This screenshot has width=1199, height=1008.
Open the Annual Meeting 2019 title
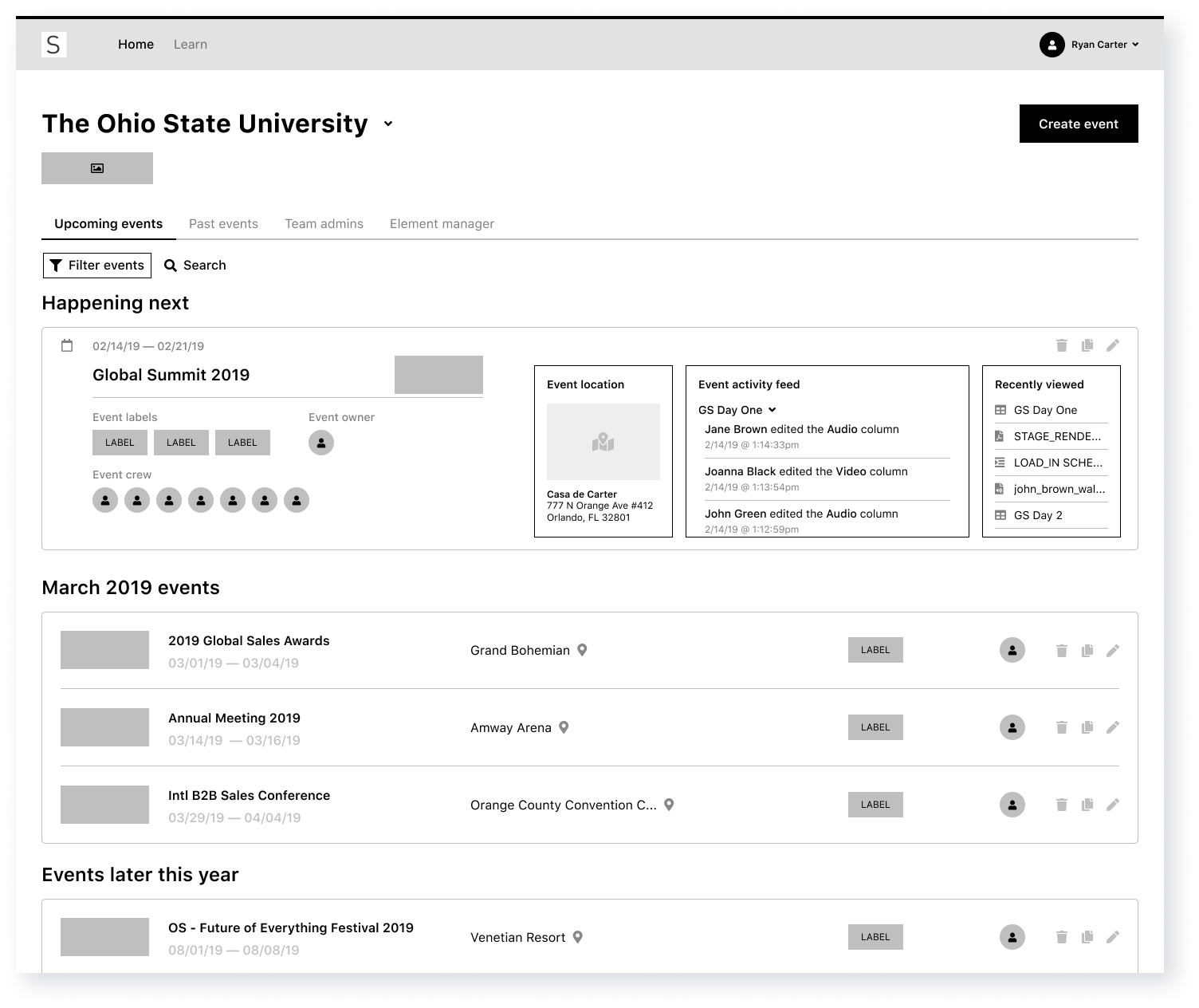point(234,718)
